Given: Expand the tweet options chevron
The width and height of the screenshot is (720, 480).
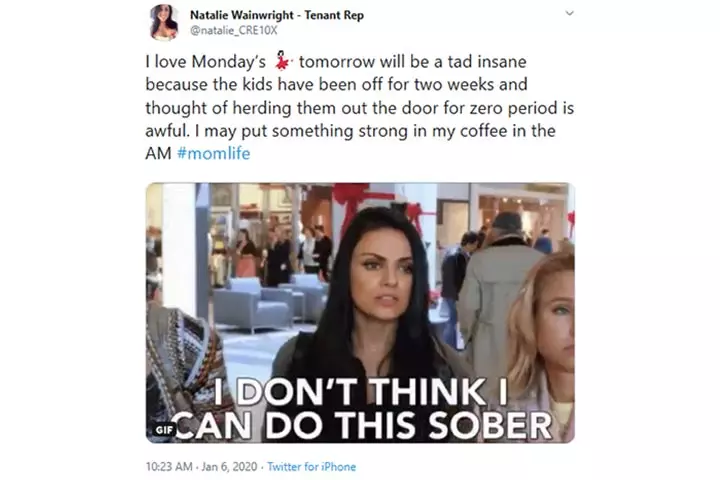Looking at the screenshot, I should pos(569,13).
